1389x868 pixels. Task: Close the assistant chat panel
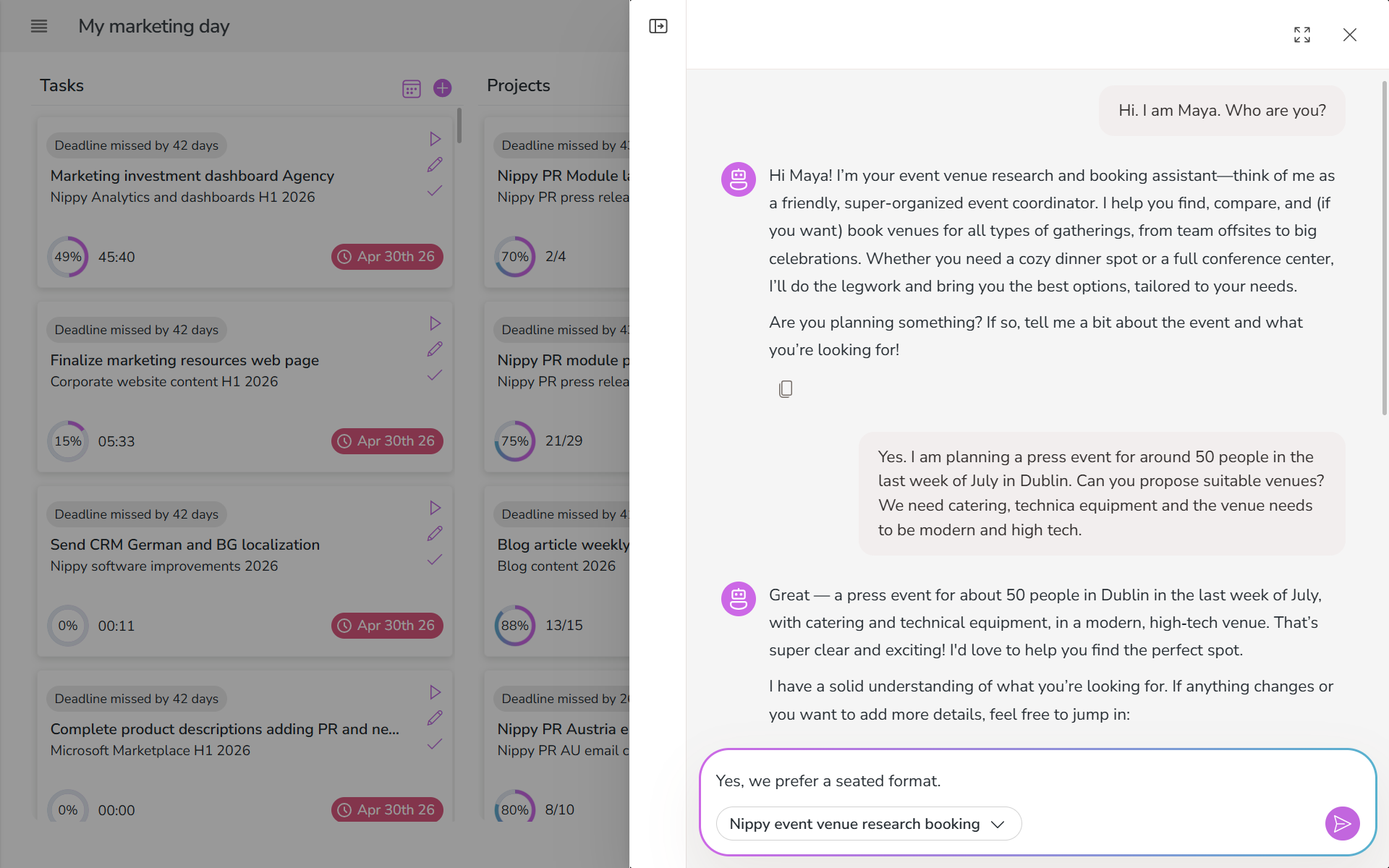click(1350, 35)
